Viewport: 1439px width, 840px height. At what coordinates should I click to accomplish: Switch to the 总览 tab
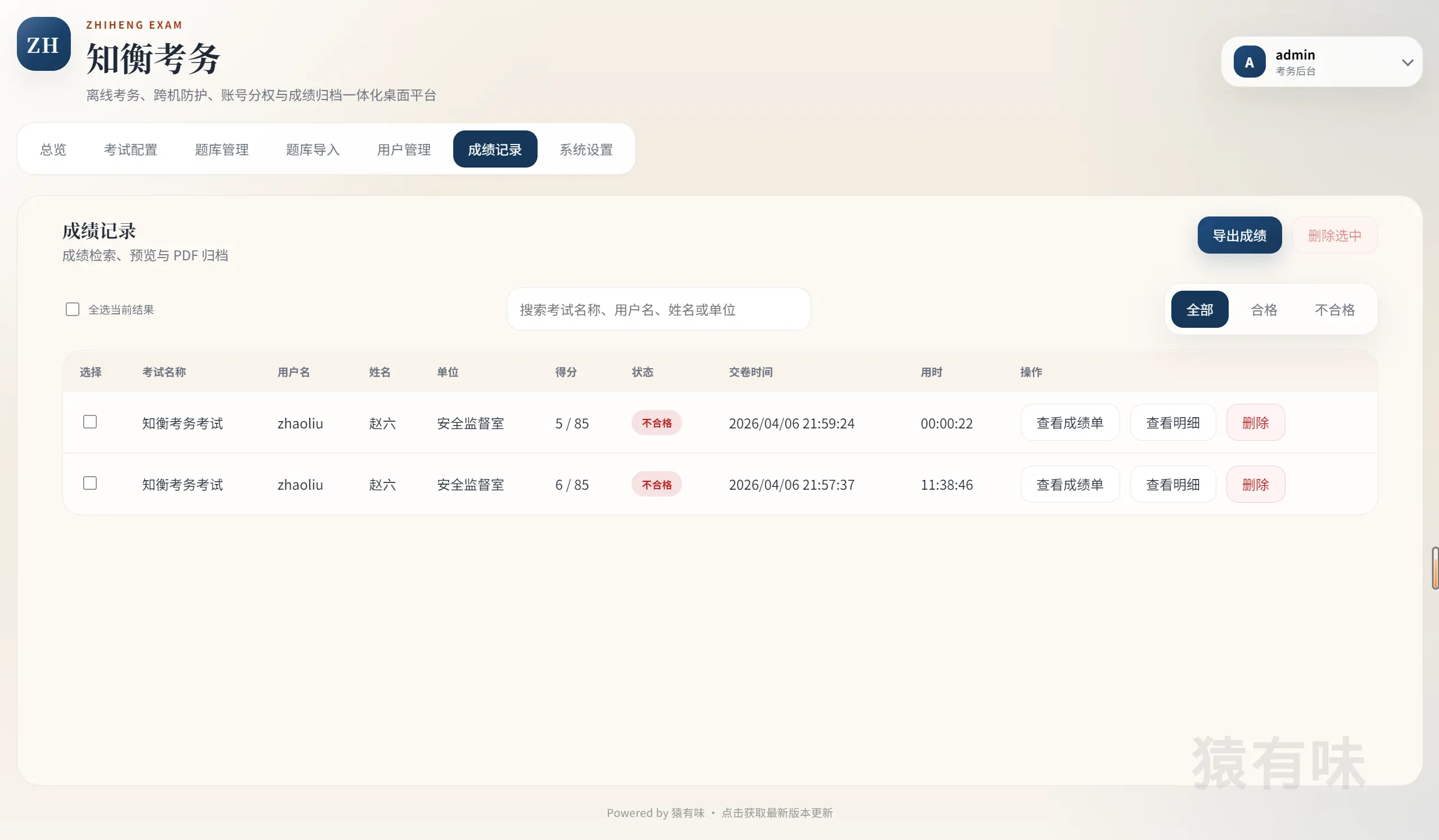(x=52, y=149)
